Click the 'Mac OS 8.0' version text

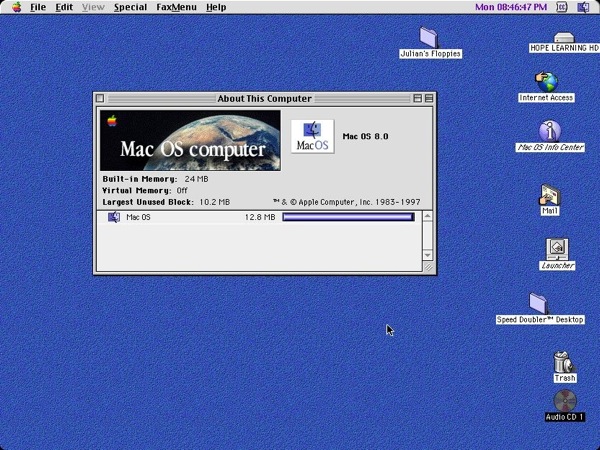click(365, 137)
